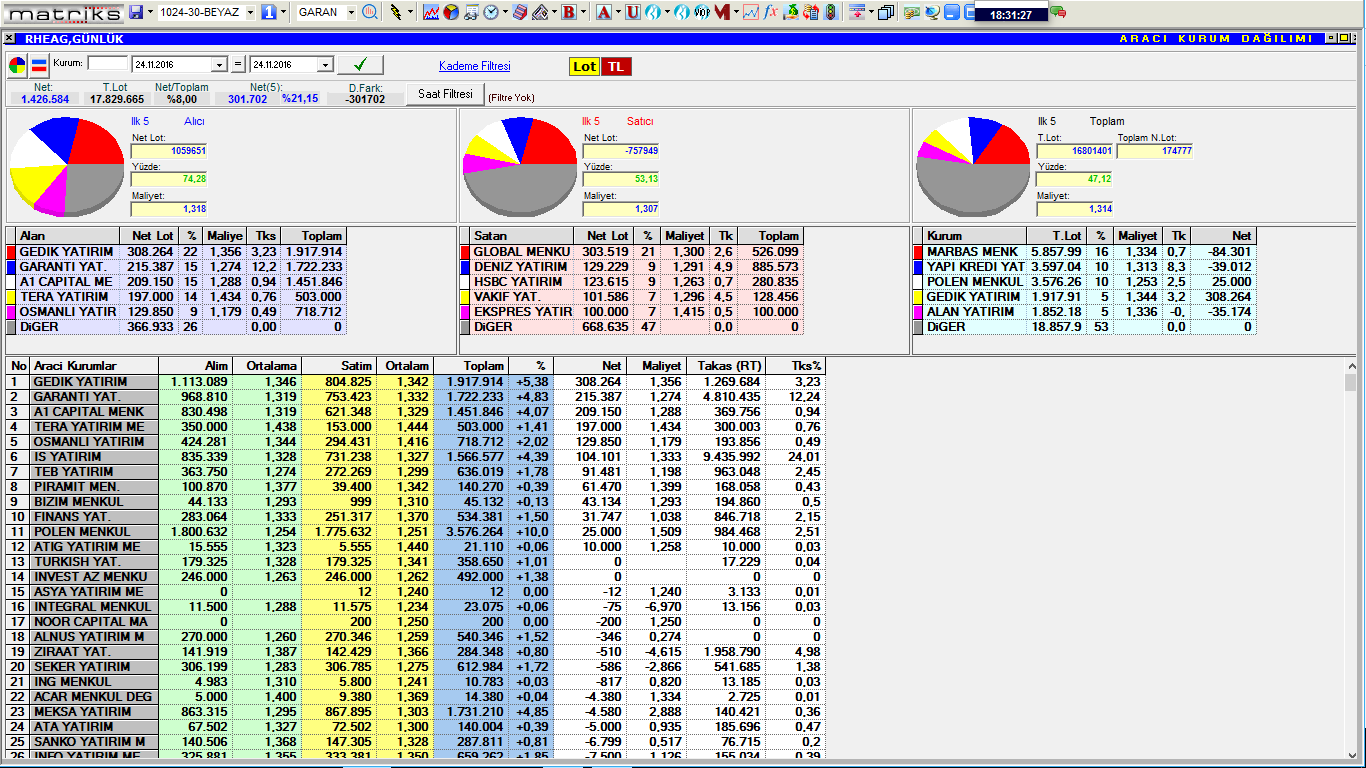The image size is (1366, 768).
Task: Switch display to TL mode
Action: tap(617, 66)
